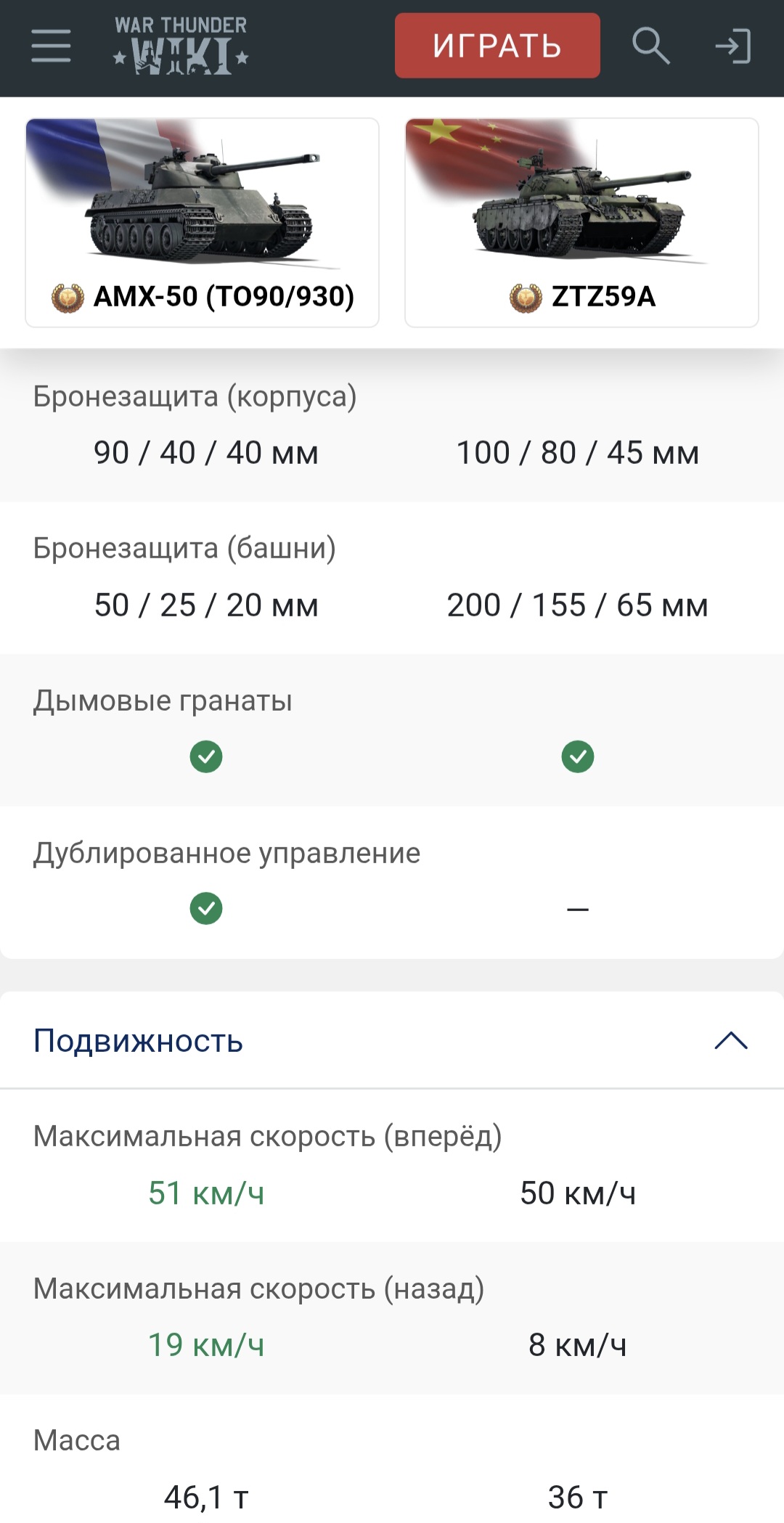The height and width of the screenshot is (1523, 784).
Task: Click the ZTZ59A dual control dash
Action: click(578, 909)
